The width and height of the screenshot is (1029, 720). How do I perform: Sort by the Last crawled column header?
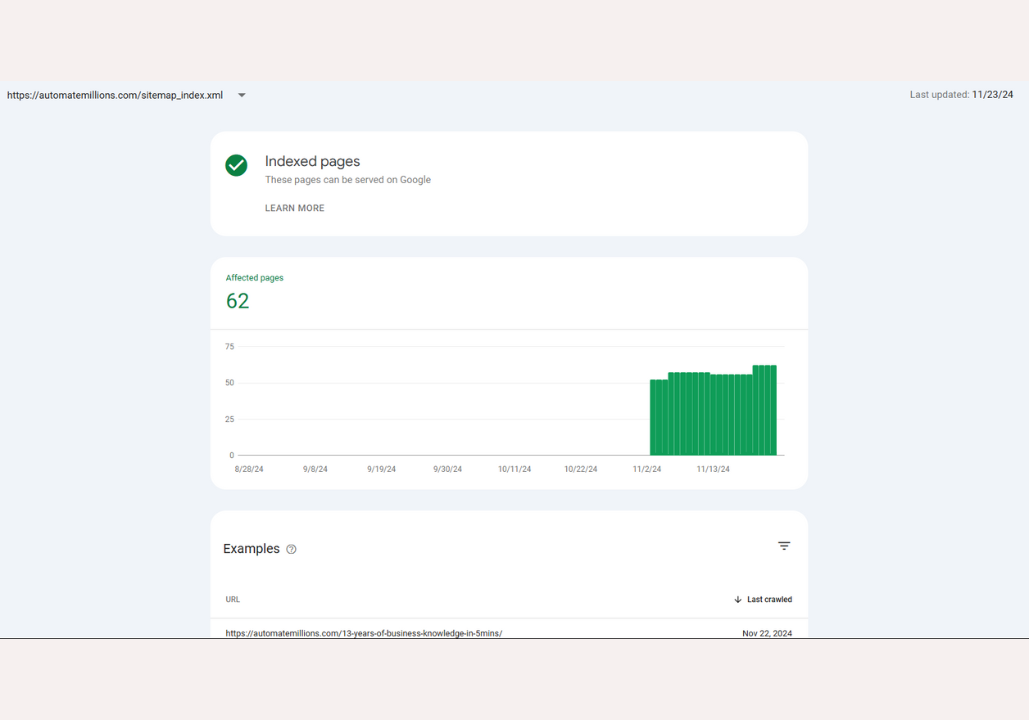769,600
